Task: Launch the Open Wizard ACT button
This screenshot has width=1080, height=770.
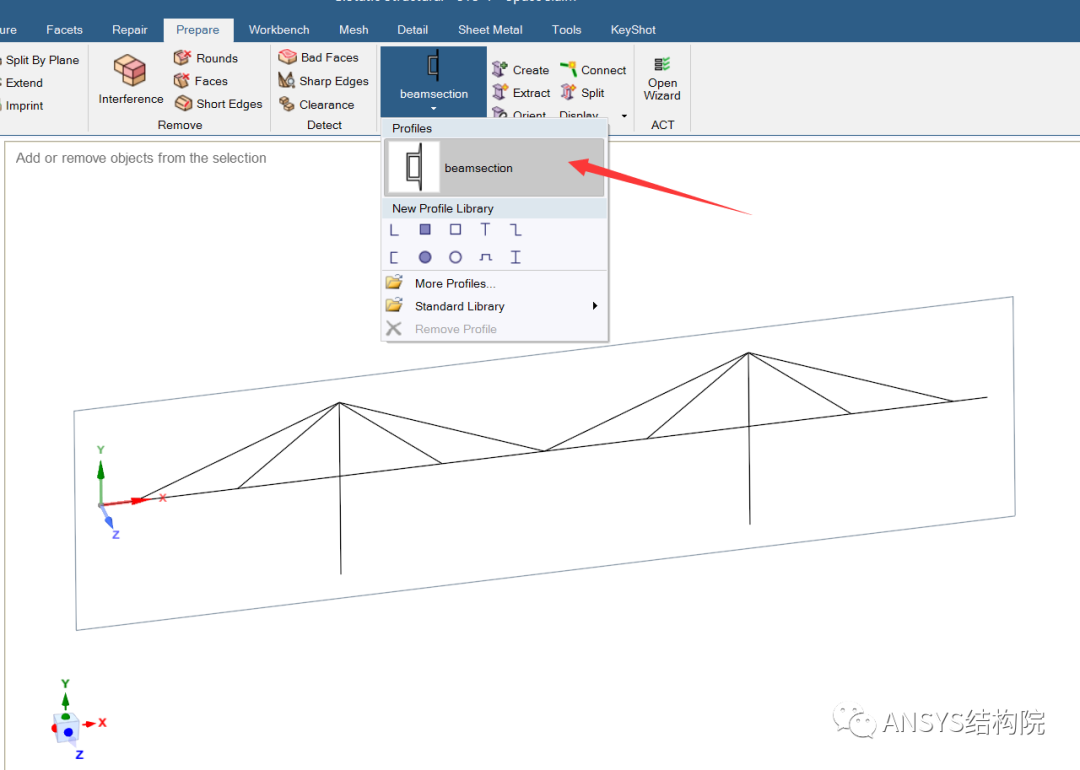Action: point(662,80)
